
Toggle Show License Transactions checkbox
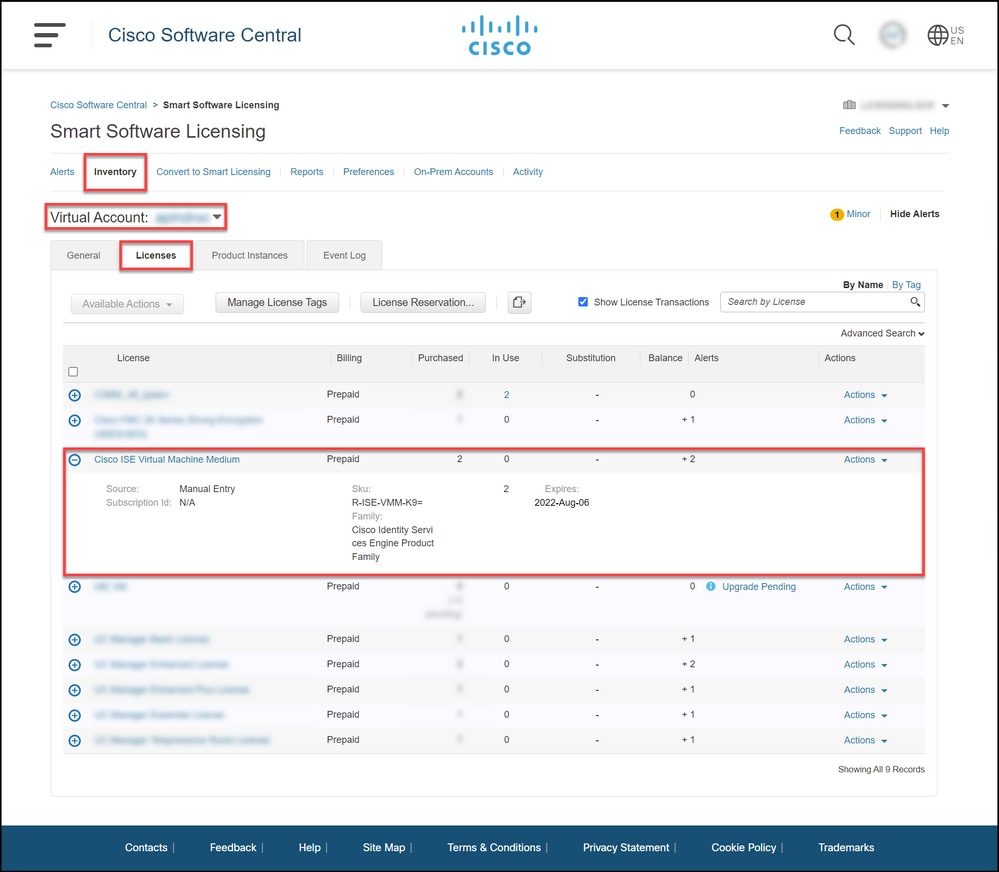click(x=582, y=302)
